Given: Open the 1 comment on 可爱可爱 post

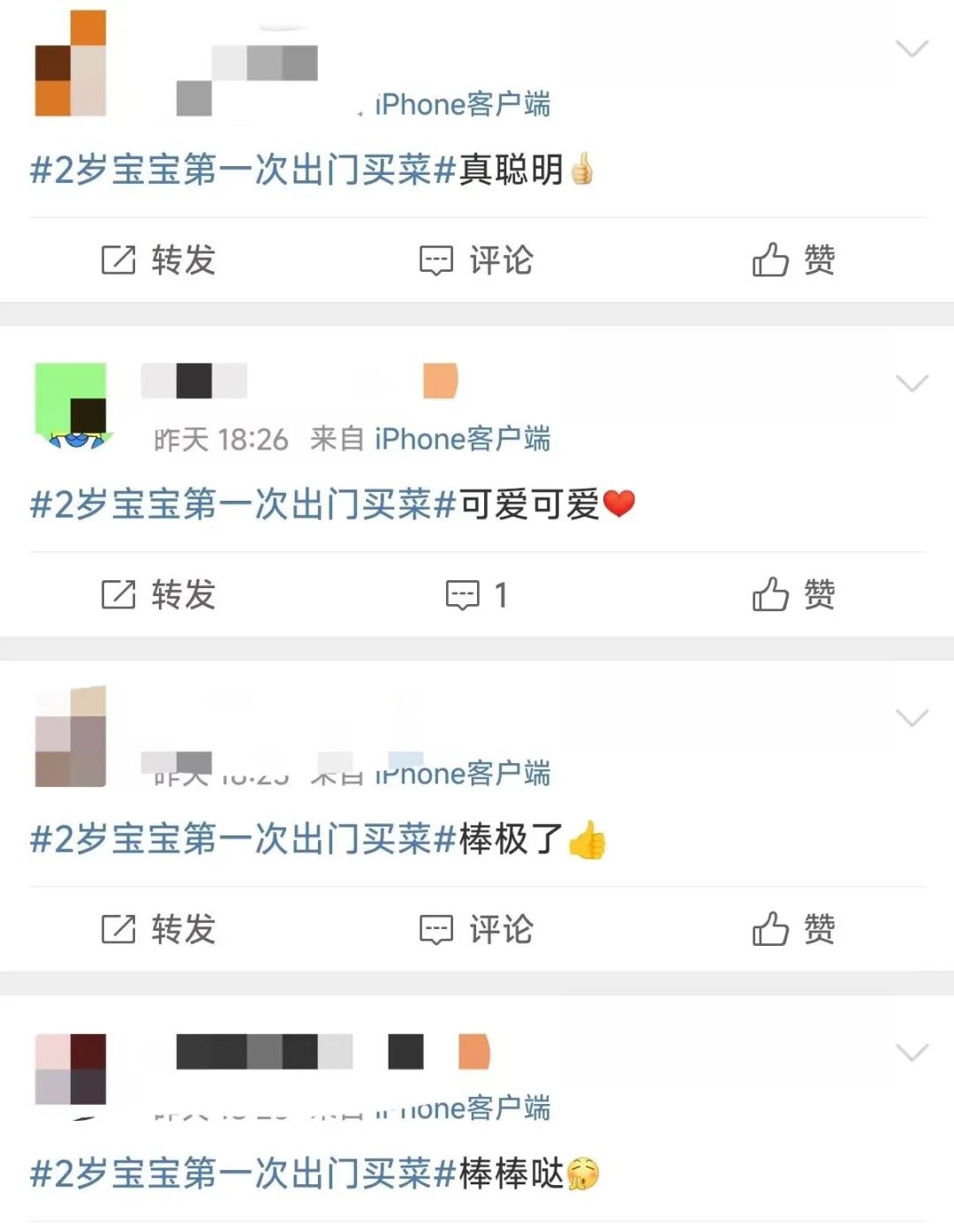Looking at the screenshot, I should coord(476,594).
